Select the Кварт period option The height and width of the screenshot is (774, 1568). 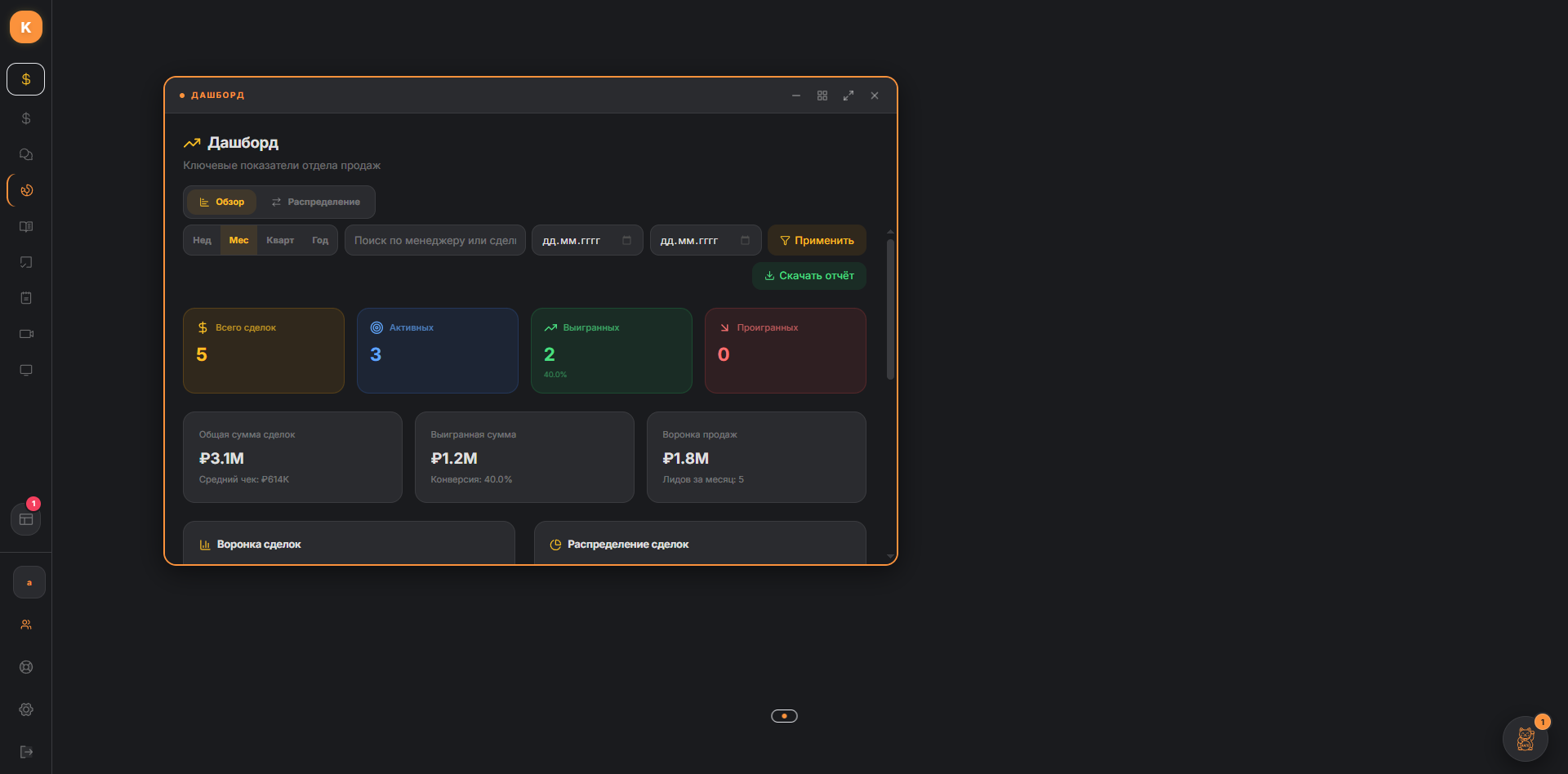[280, 240]
